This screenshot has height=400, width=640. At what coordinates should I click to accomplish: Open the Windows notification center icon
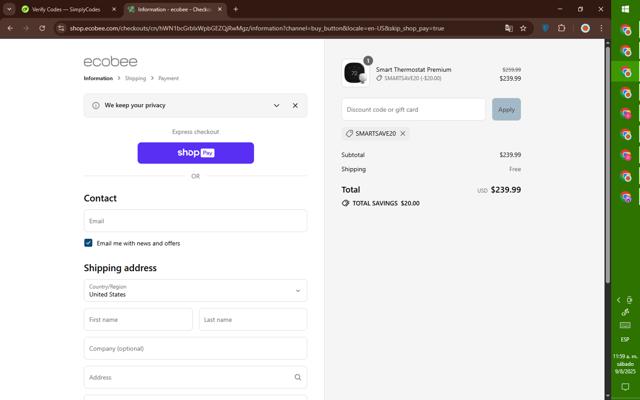click(625, 386)
